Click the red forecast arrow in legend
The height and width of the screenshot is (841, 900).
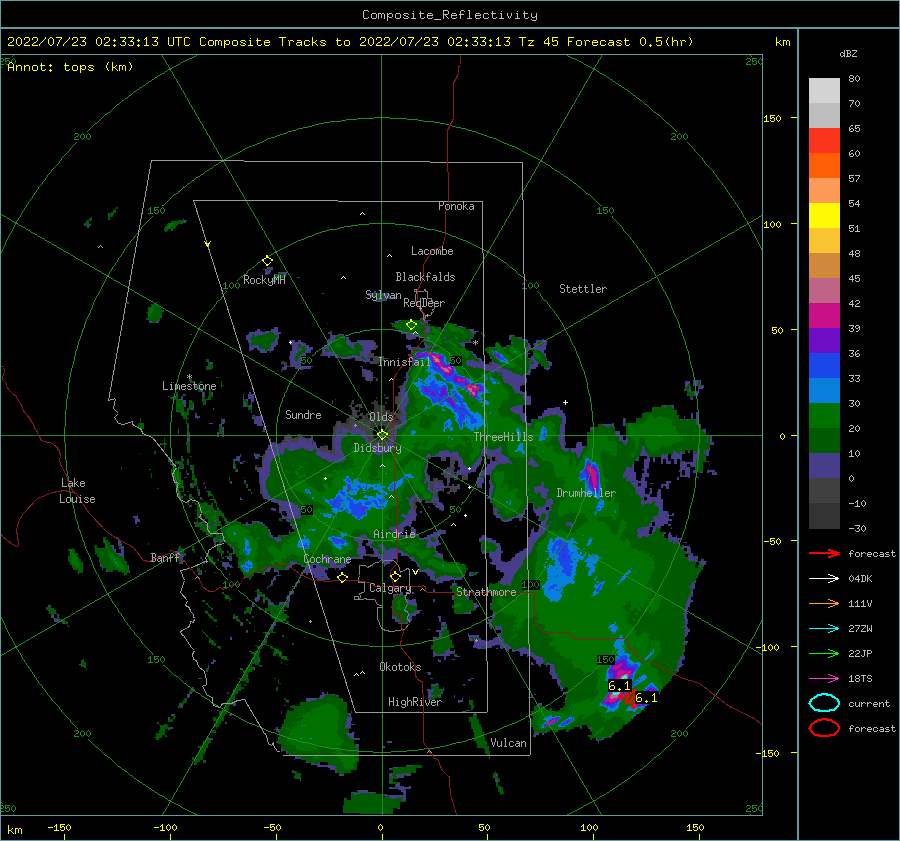[824, 553]
